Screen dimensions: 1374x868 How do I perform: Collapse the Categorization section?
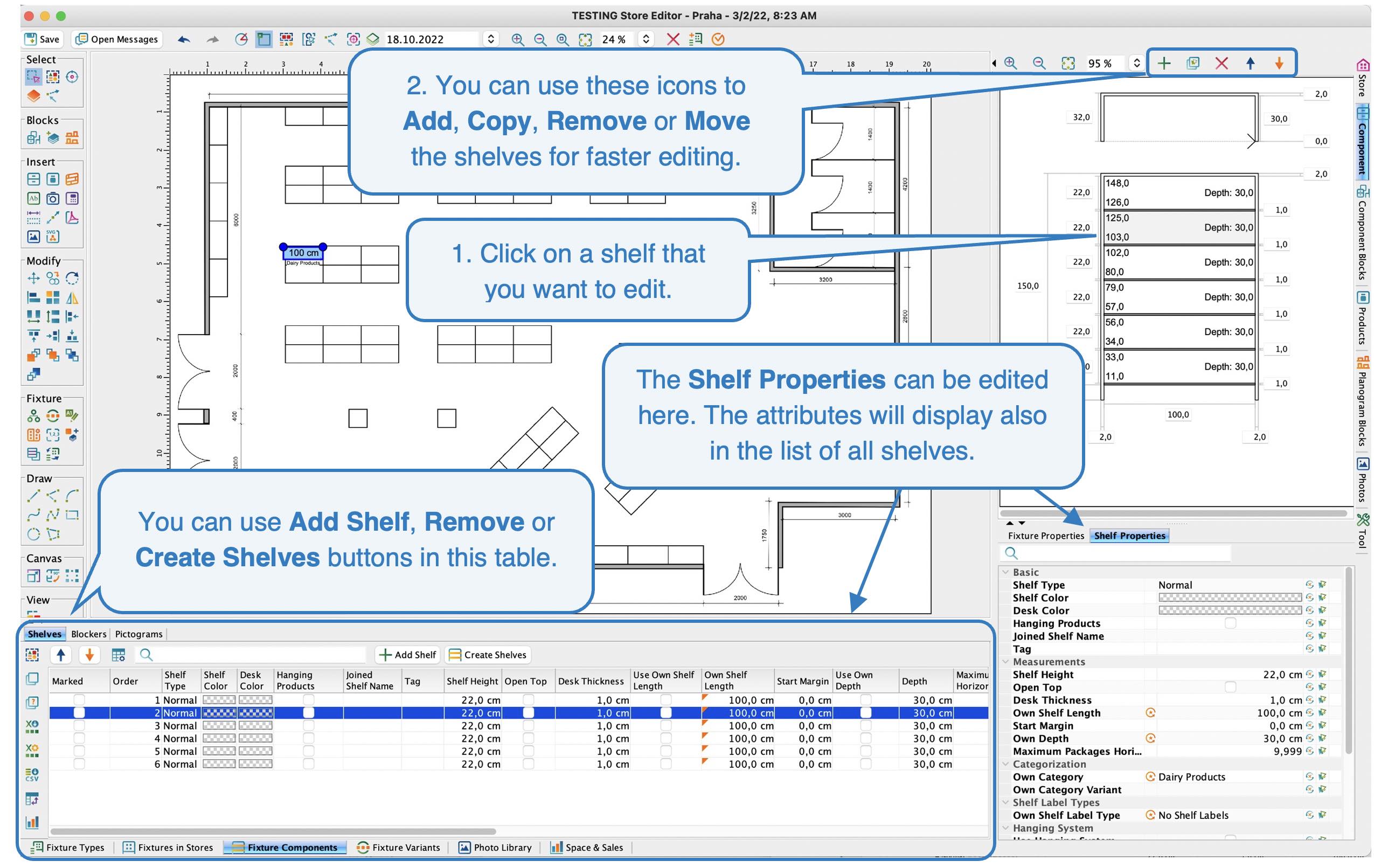[x=1005, y=763]
